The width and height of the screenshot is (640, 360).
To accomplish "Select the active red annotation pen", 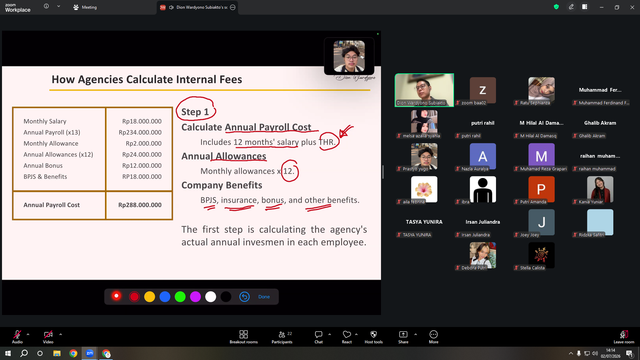I will click(116, 296).
